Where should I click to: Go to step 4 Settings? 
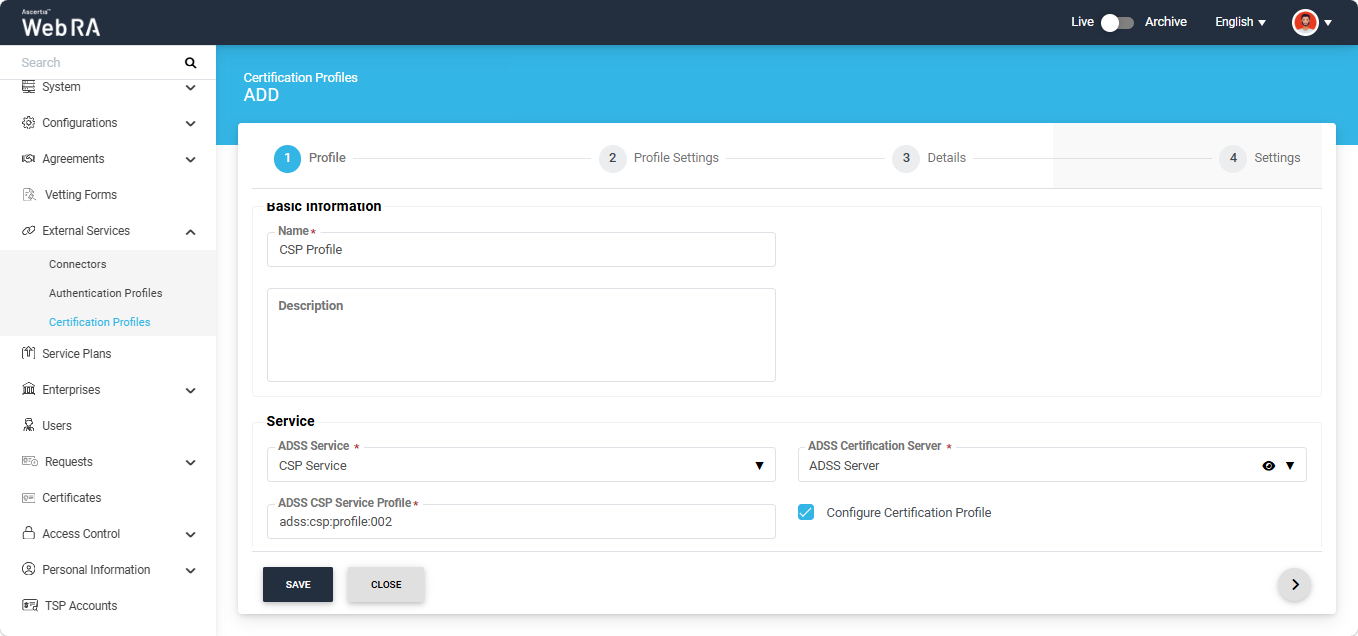coord(1260,158)
